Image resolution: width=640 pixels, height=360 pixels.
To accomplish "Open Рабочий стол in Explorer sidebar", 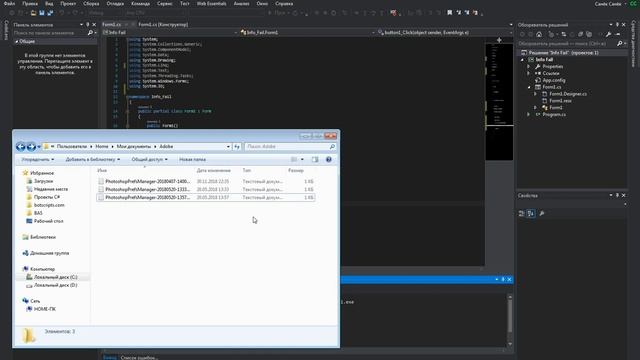I will coord(48,221).
